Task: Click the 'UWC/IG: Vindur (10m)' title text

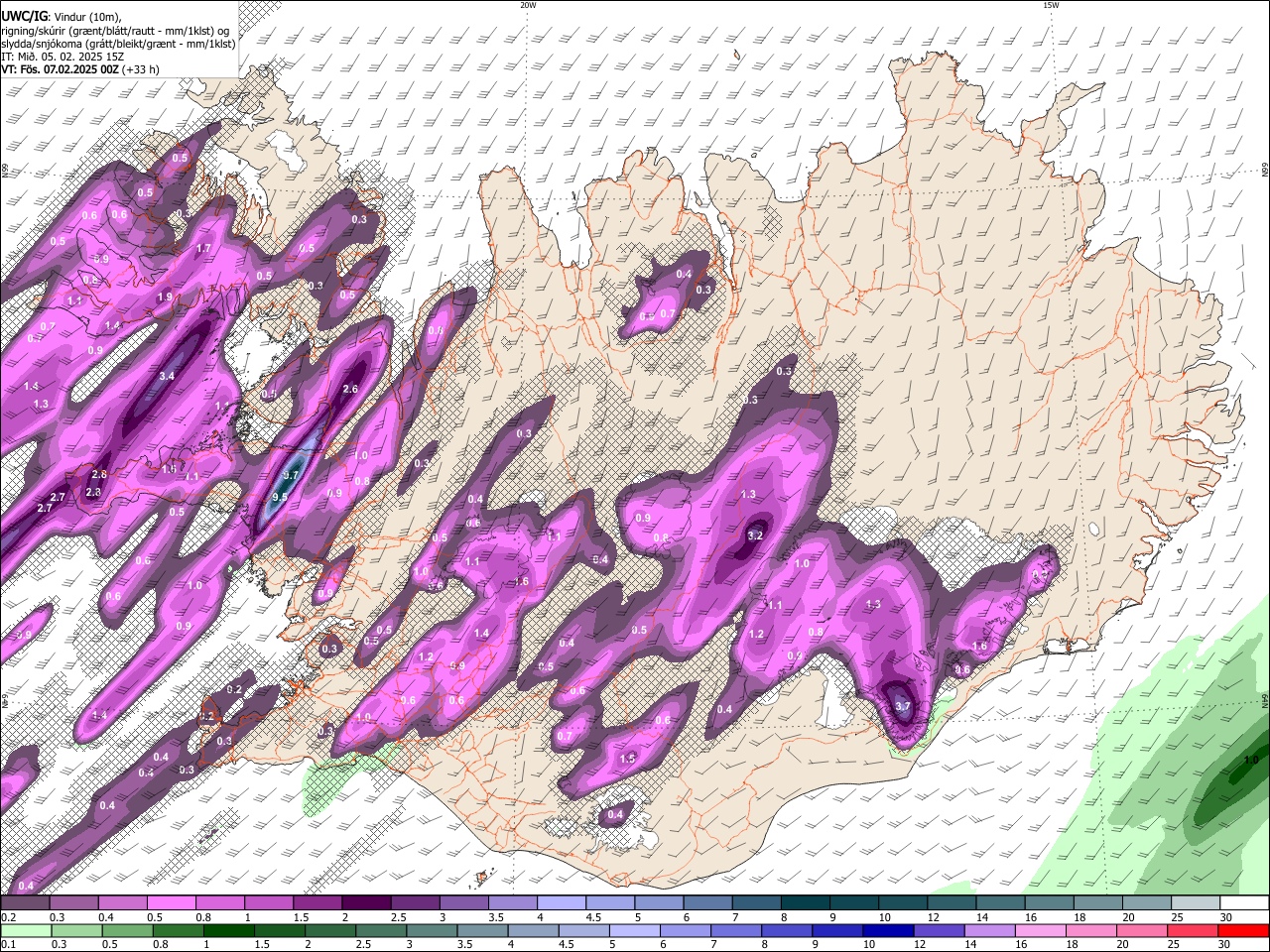Action: tap(60, 16)
